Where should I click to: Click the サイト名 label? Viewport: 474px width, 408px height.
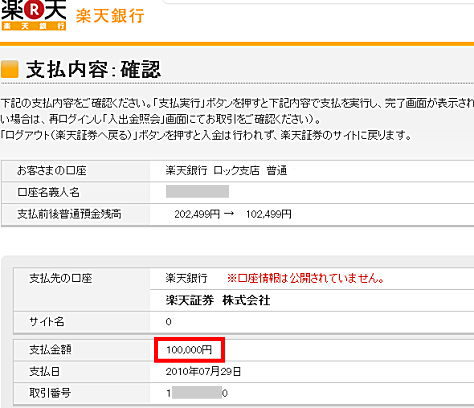[47, 322]
